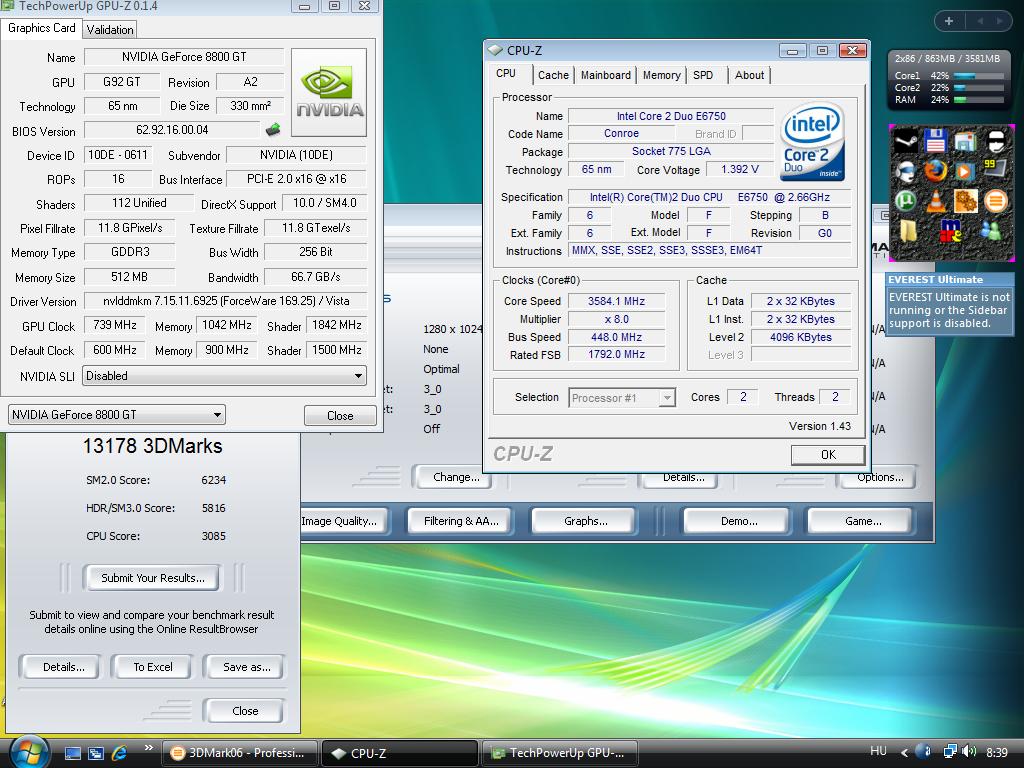Image resolution: width=1024 pixels, height=768 pixels.
Task: Click the Demo button in 3DMark06
Action: [x=739, y=521]
